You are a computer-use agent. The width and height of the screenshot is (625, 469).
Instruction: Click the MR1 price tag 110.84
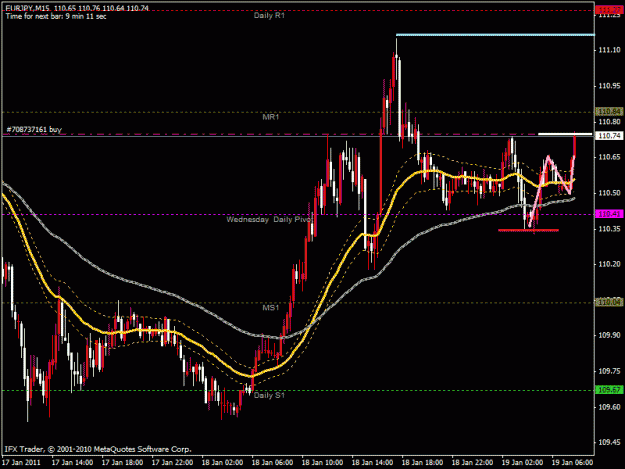click(x=609, y=112)
